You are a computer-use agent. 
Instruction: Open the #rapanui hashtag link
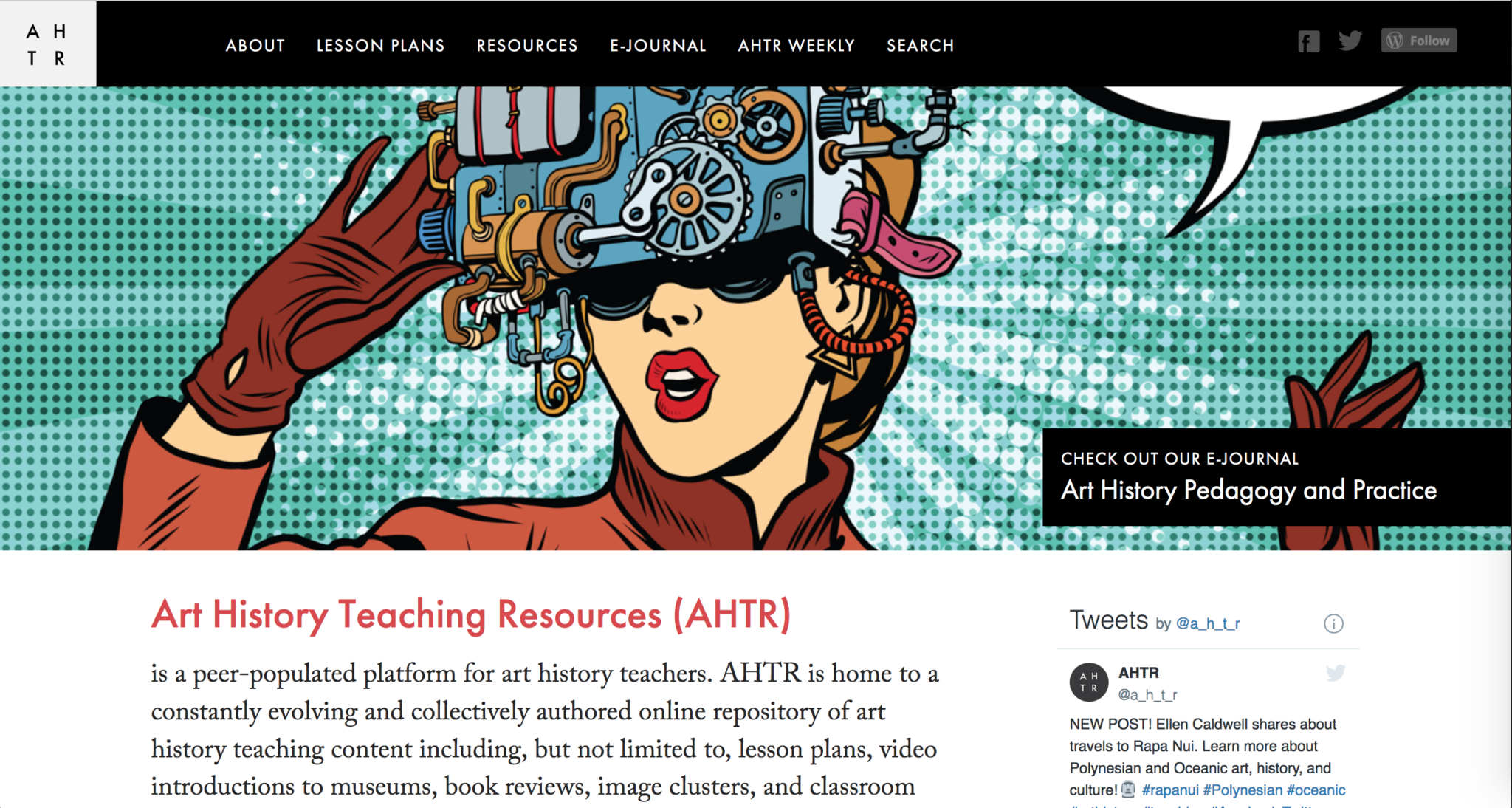point(1170,790)
